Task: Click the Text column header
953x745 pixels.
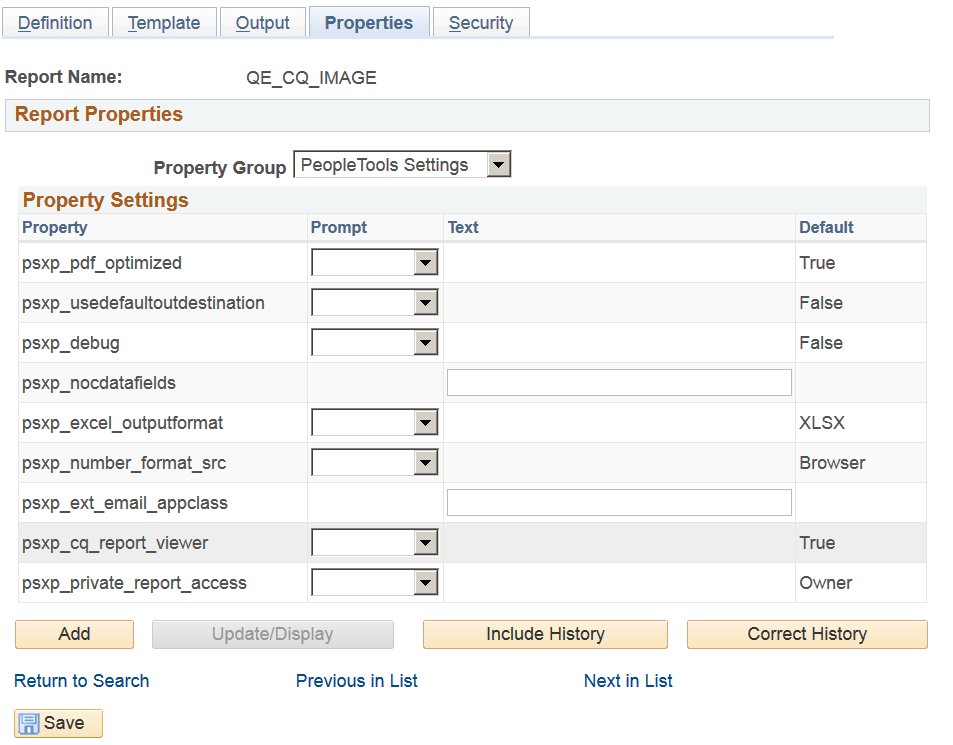Action: pos(463,227)
